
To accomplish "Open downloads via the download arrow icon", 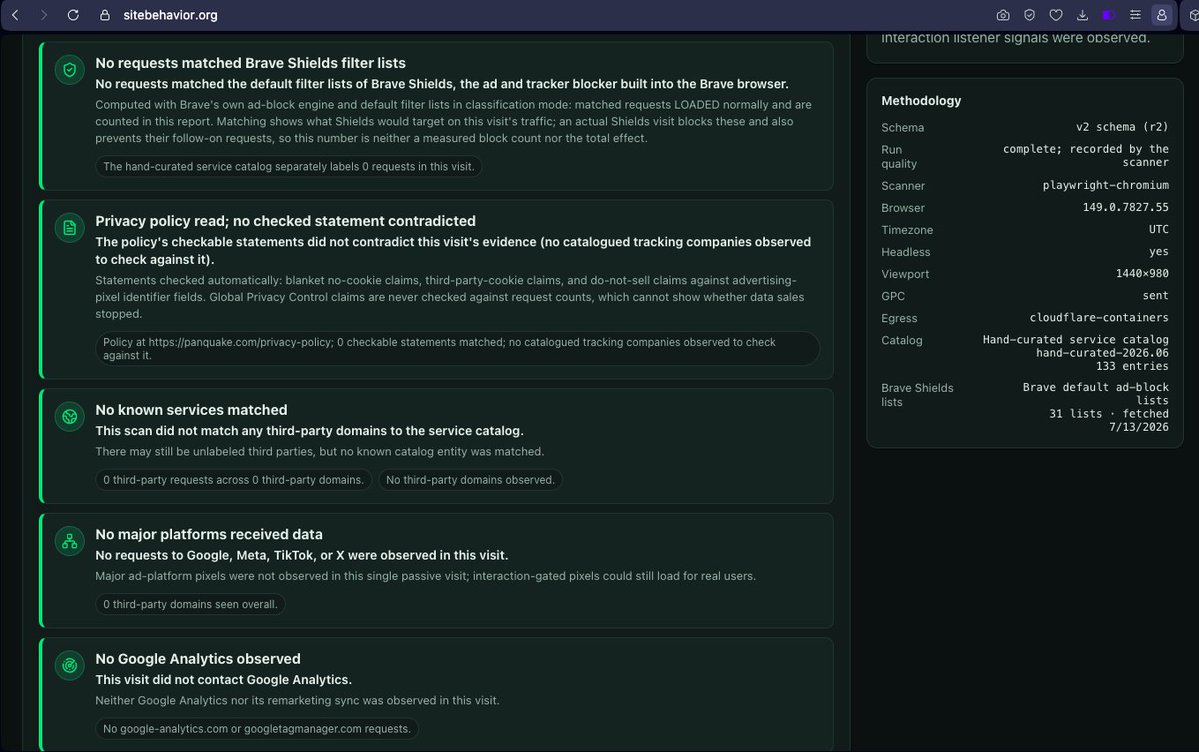I will 1082,15.
